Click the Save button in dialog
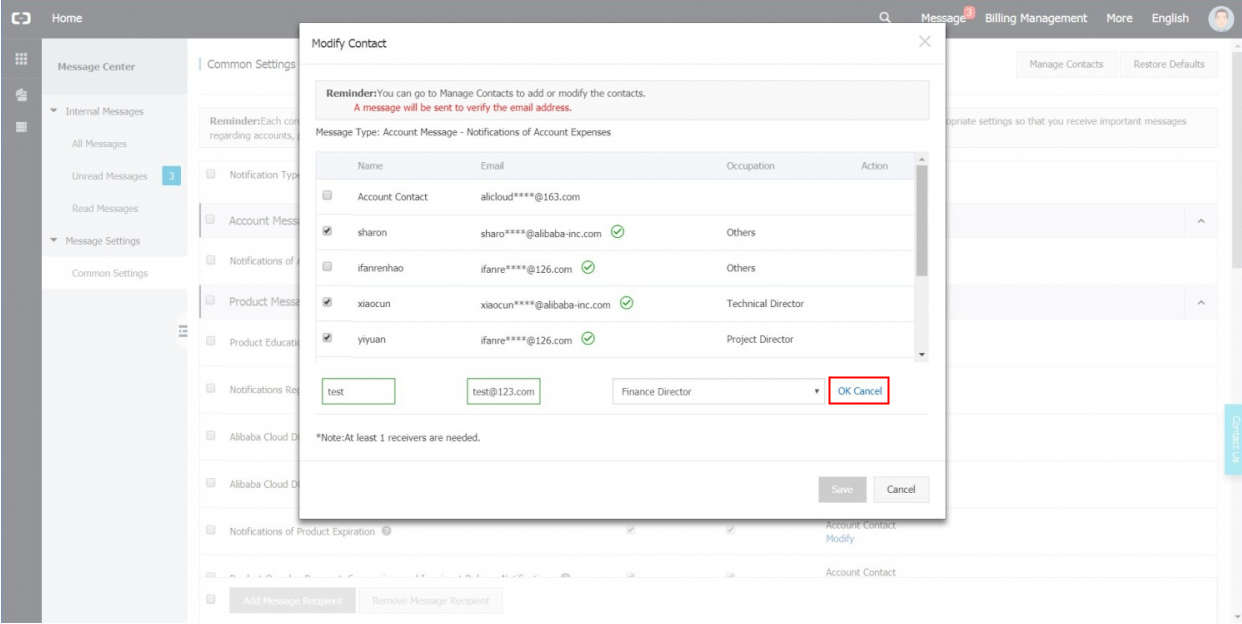 click(842, 489)
